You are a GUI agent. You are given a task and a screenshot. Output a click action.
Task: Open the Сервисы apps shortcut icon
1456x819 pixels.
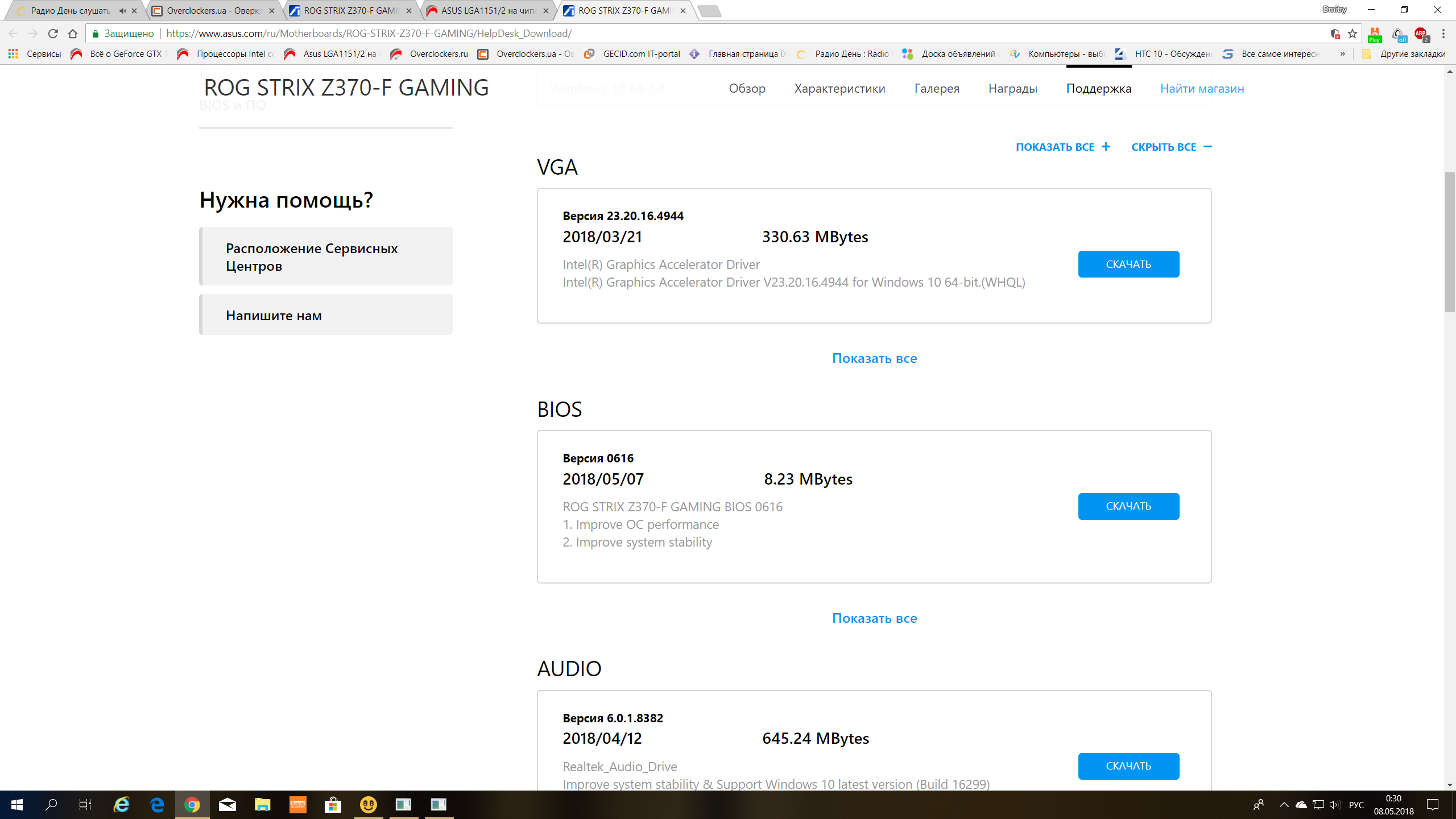[x=13, y=54]
